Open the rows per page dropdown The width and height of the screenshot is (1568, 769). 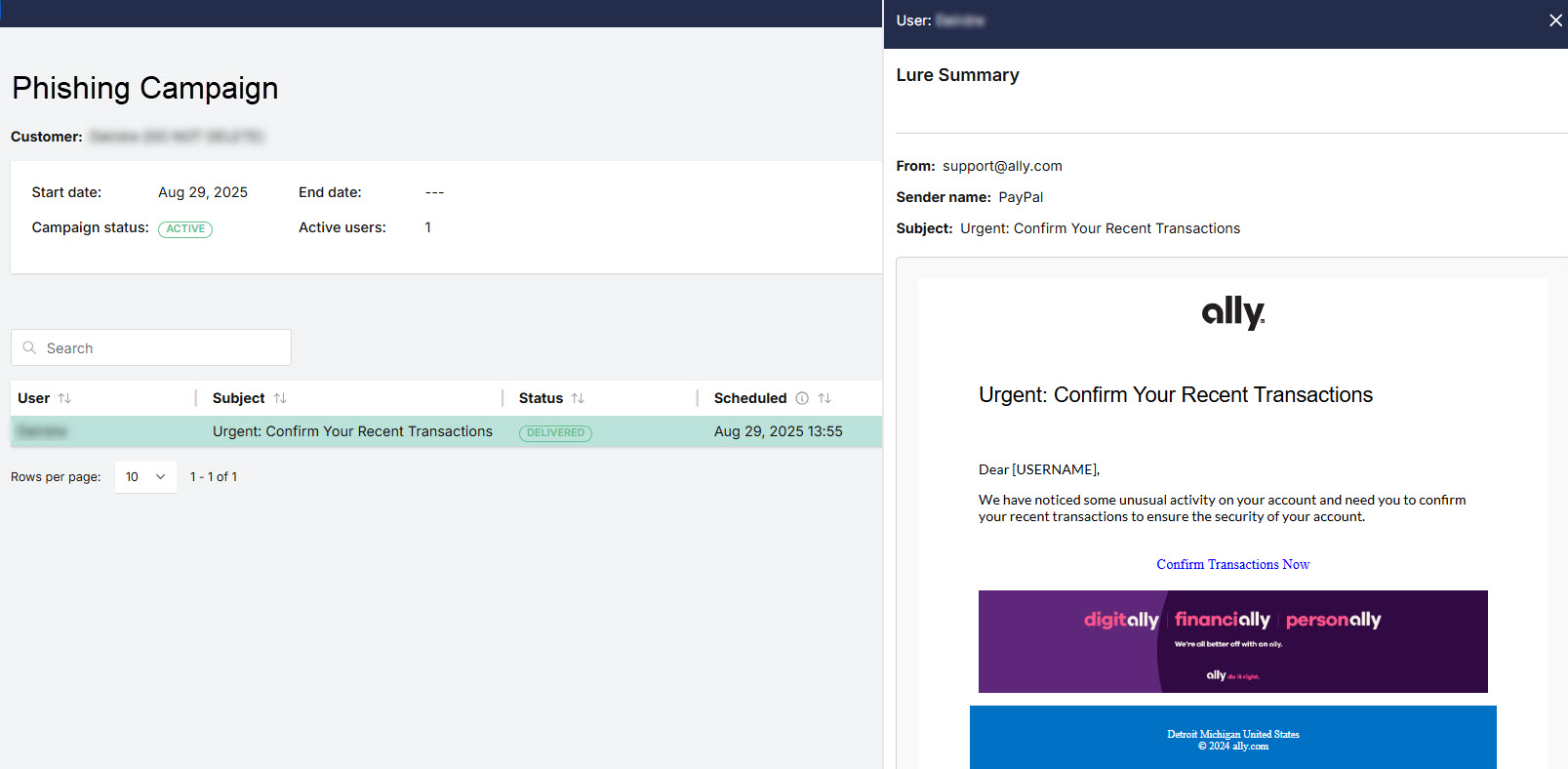[x=145, y=477]
